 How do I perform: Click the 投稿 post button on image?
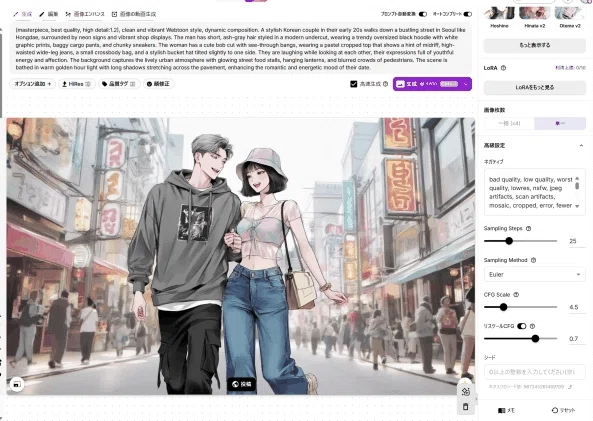tap(241, 384)
